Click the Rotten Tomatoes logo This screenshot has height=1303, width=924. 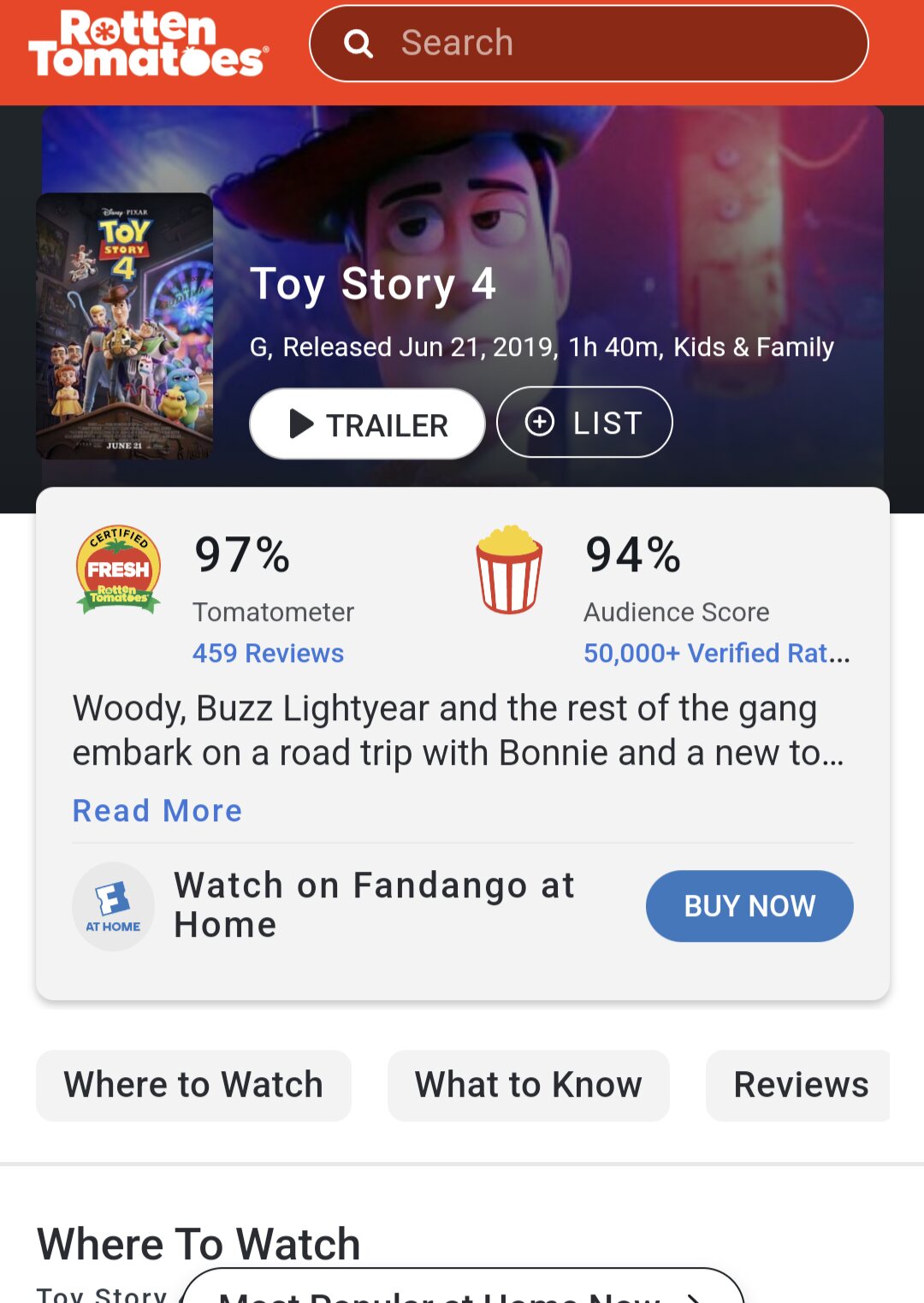pos(149,44)
